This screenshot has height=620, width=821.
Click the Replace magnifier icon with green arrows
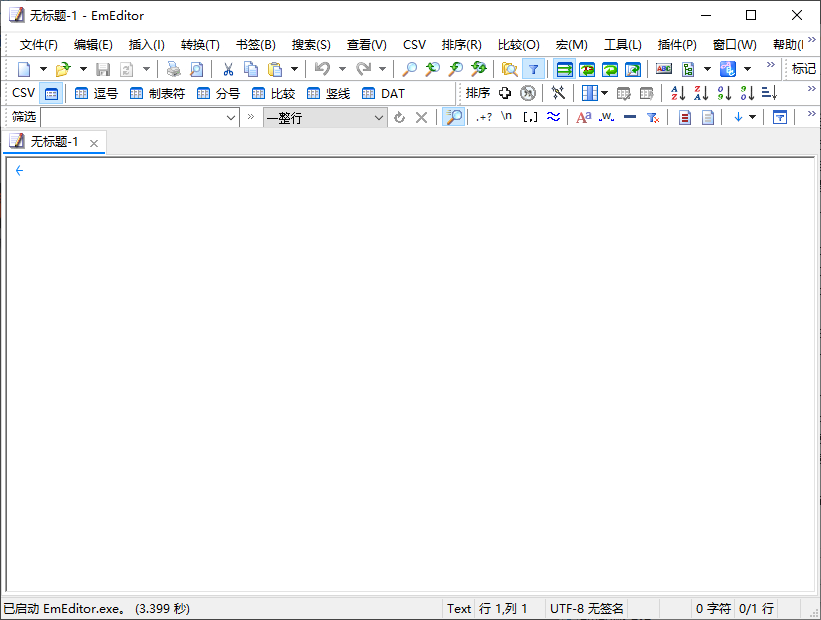(x=479, y=69)
